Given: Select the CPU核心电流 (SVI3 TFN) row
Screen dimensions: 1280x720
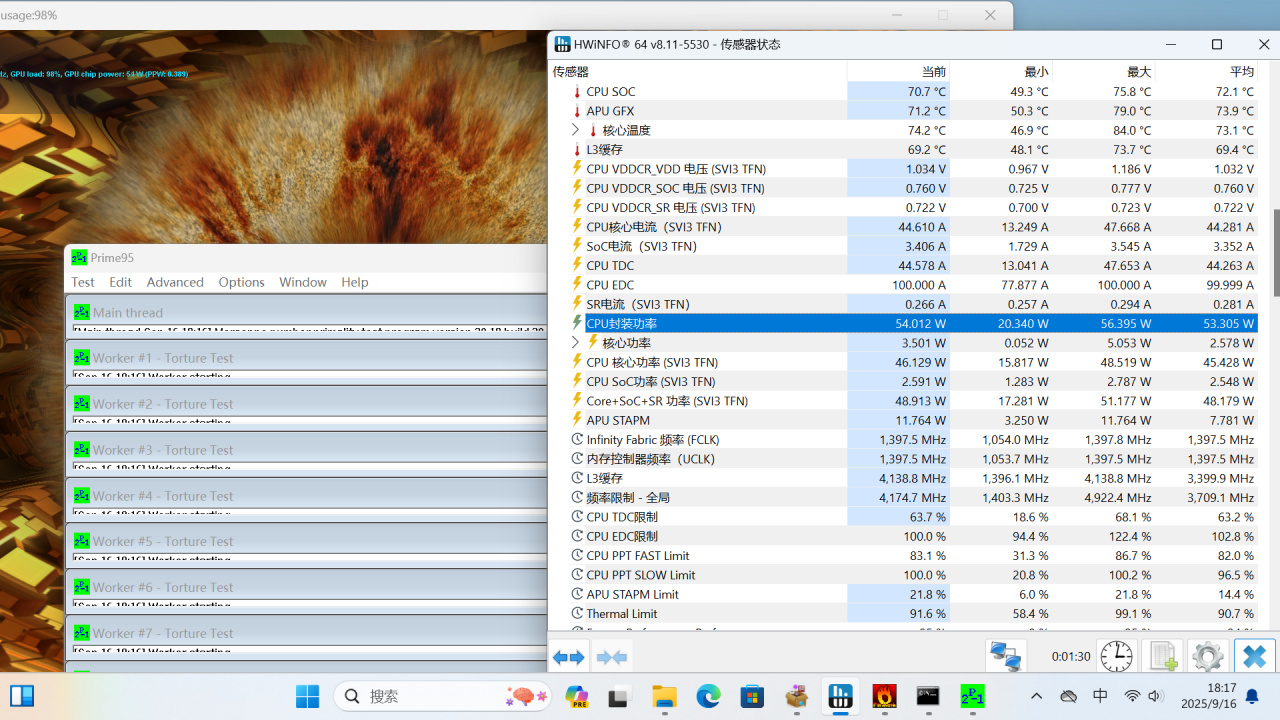Looking at the screenshot, I should [x=903, y=227].
